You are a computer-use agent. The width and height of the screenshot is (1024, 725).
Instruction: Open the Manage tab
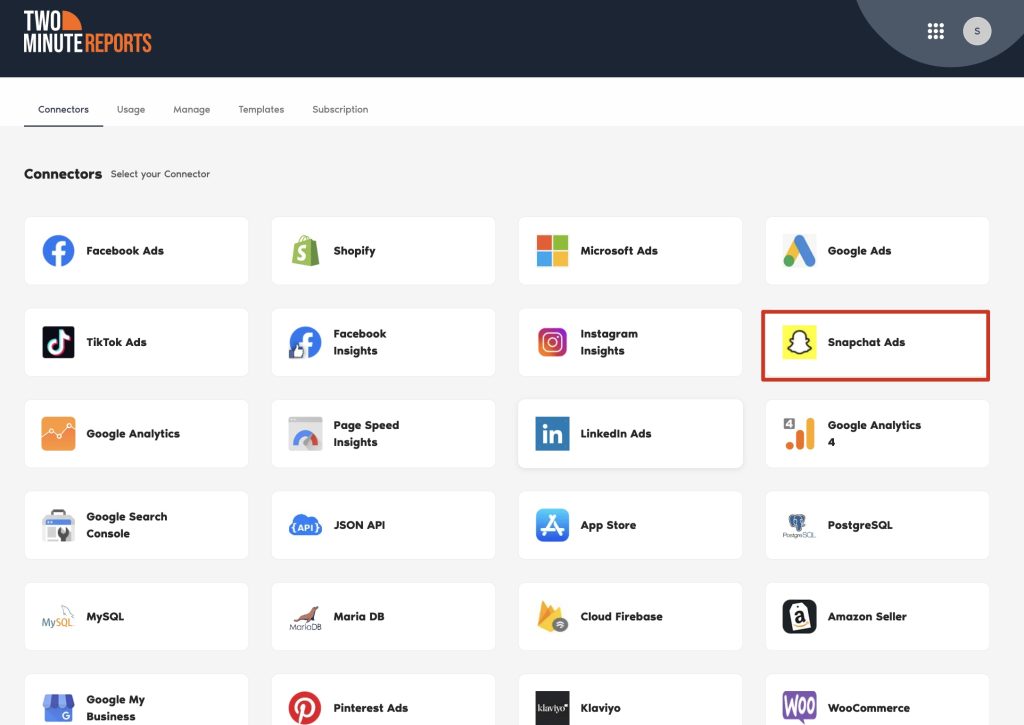[x=191, y=110]
